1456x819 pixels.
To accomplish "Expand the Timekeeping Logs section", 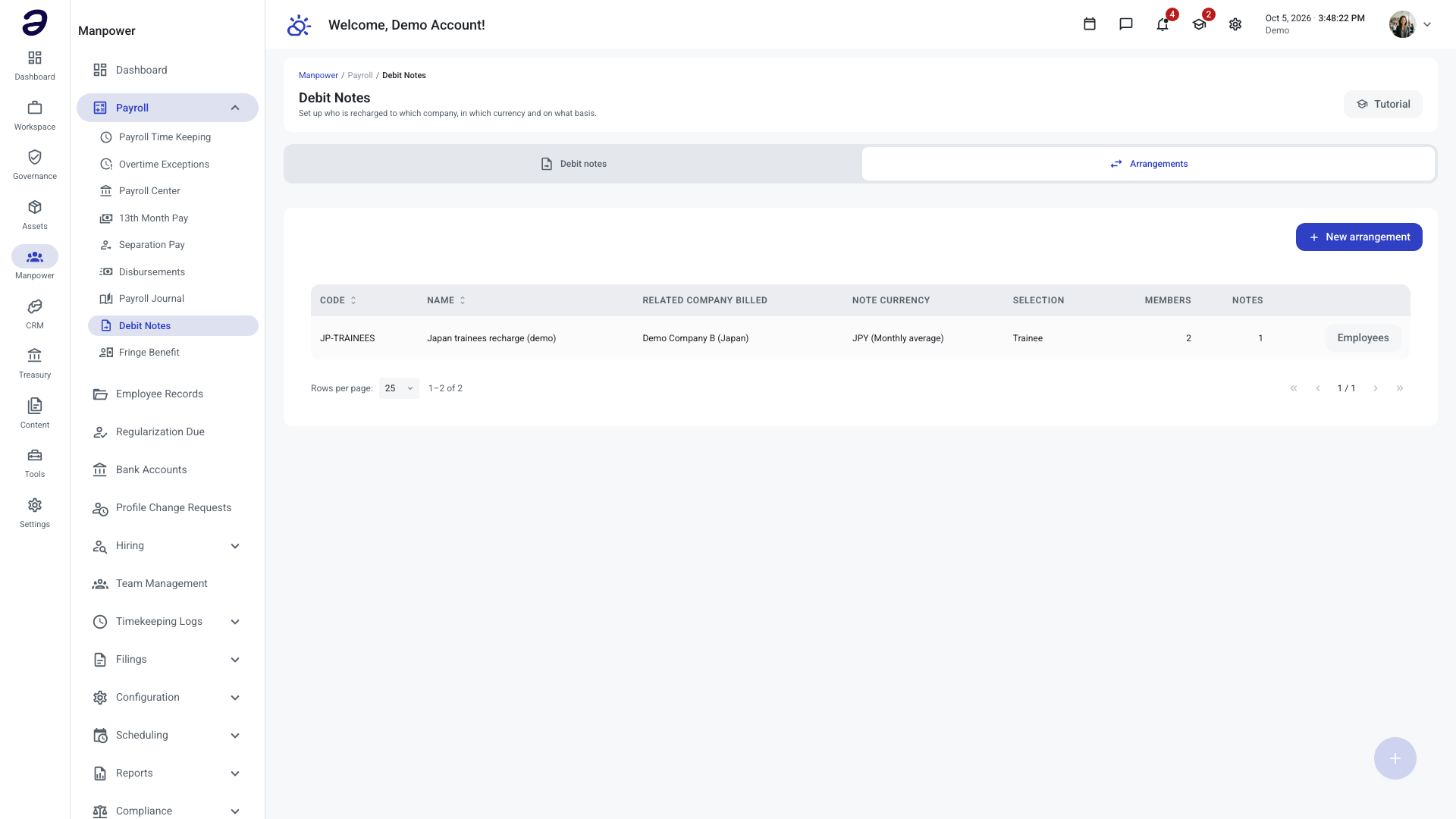I will coord(235,622).
